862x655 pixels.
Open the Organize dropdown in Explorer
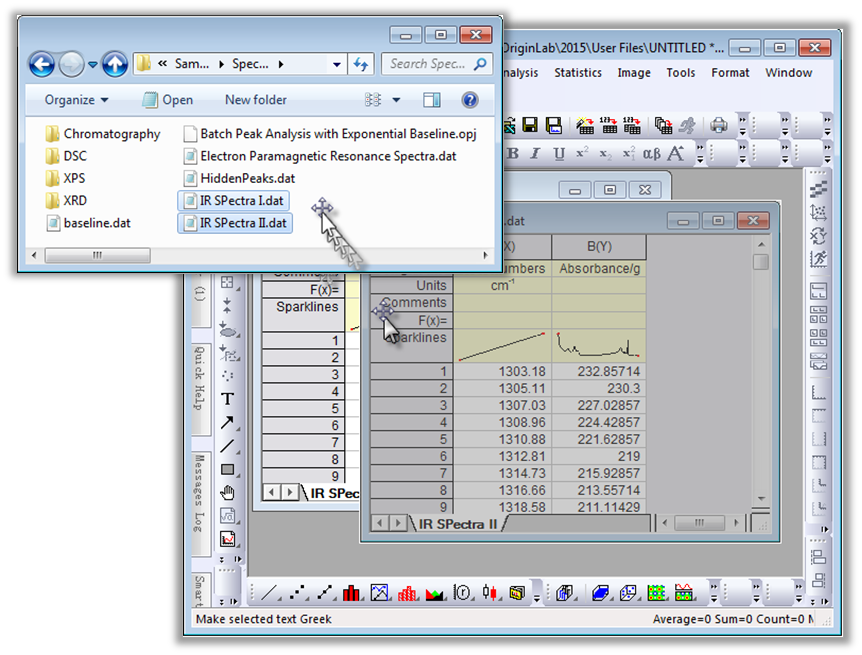click(x=76, y=100)
